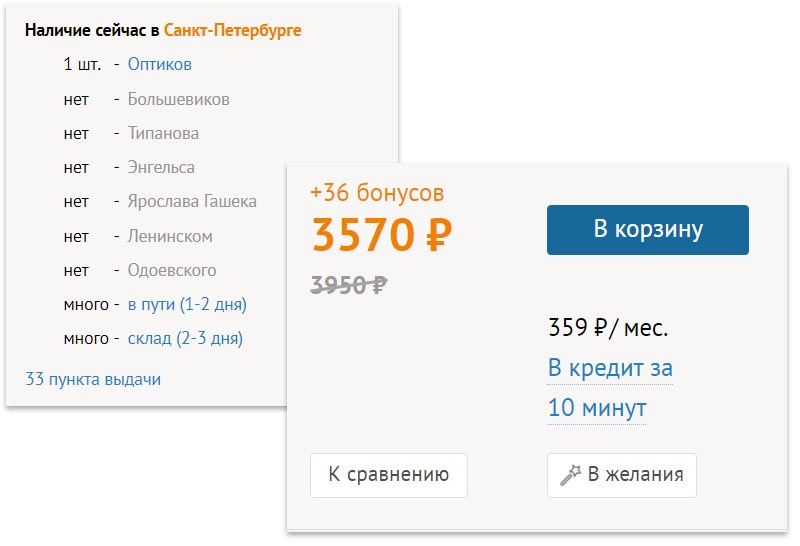800x546 pixels.
Task: Open the В кредит за link
Action: [610, 368]
